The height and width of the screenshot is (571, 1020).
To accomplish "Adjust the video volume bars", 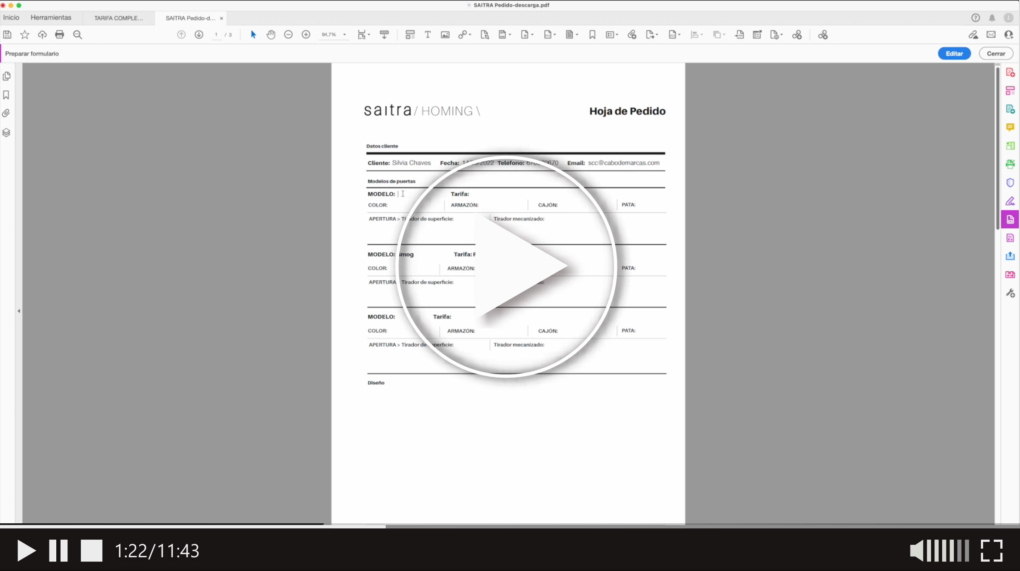I will point(947,551).
